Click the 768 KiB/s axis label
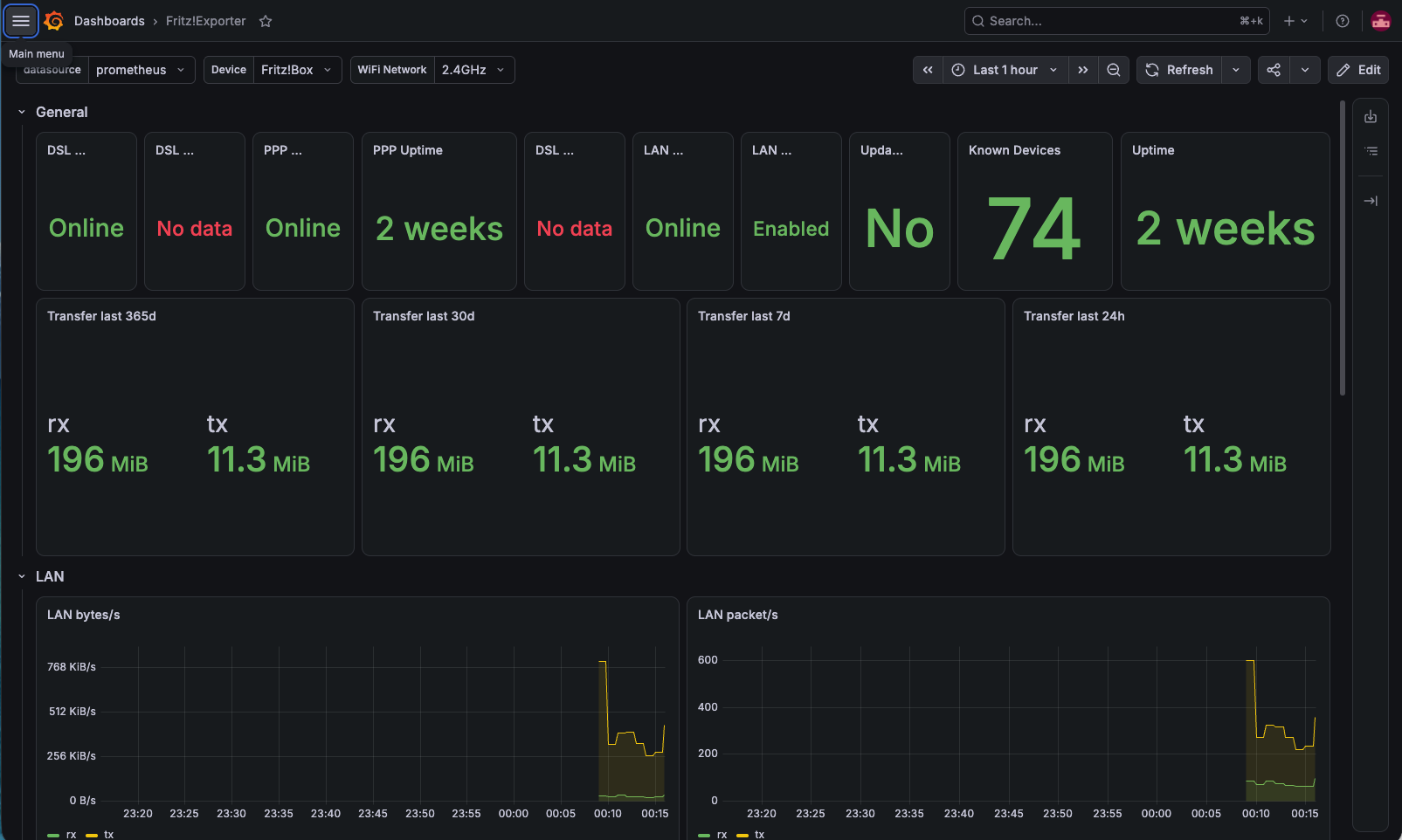Viewport: 1402px width, 840px height. [72, 667]
